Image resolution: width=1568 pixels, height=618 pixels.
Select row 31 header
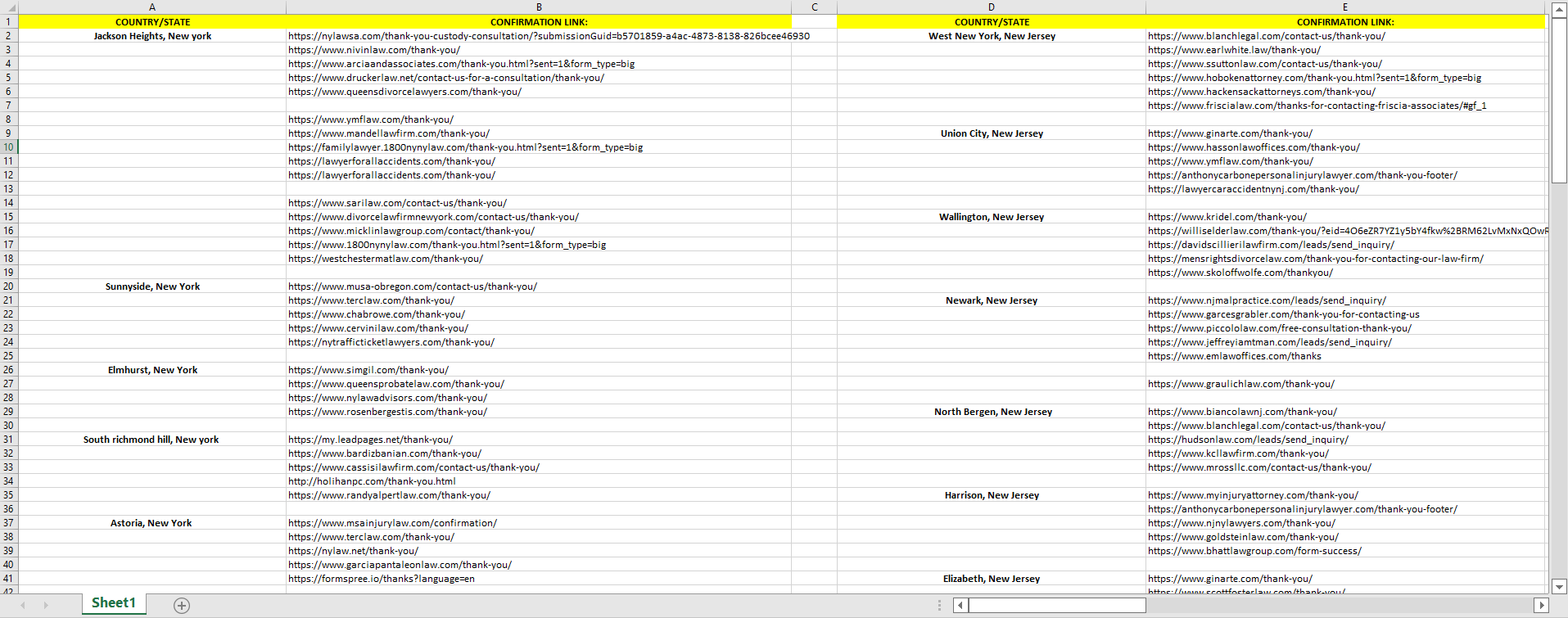(x=9, y=440)
